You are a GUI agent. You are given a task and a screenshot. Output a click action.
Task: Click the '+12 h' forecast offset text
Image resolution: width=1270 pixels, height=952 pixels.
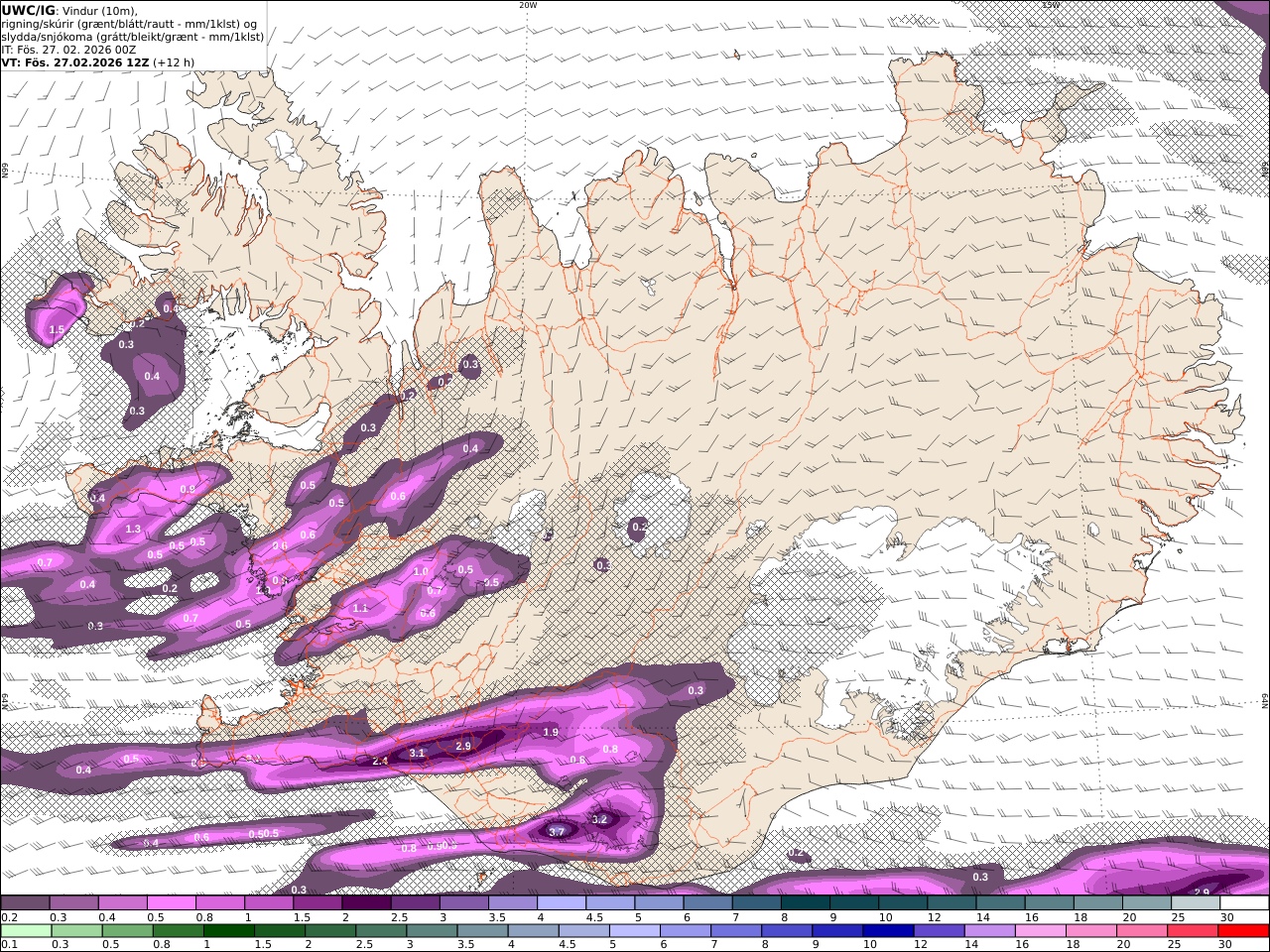click(173, 61)
